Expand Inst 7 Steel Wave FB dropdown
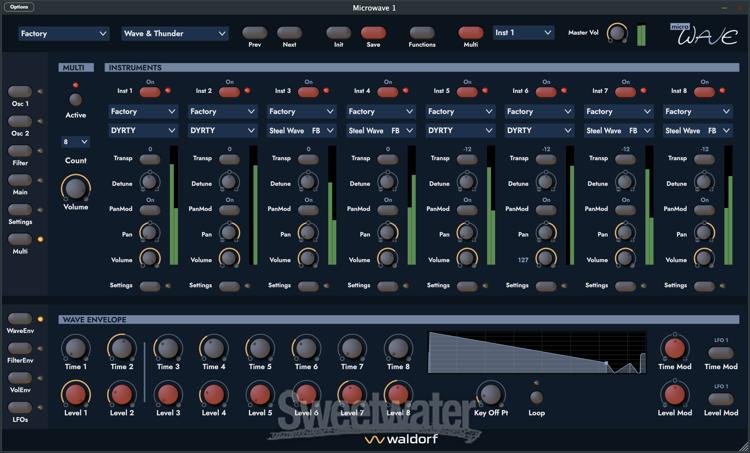The height and width of the screenshot is (453, 750). (x=619, y=131)
